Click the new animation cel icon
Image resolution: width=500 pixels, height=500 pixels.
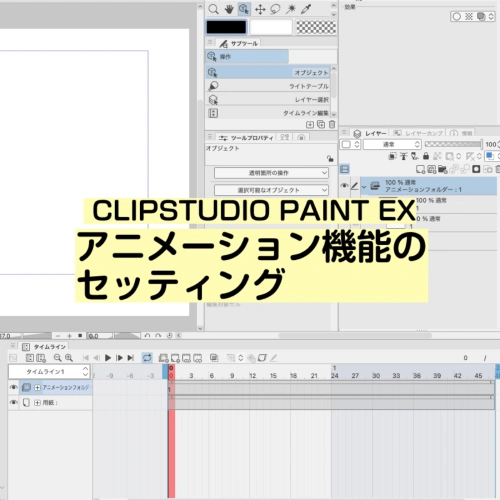(175, 358)
